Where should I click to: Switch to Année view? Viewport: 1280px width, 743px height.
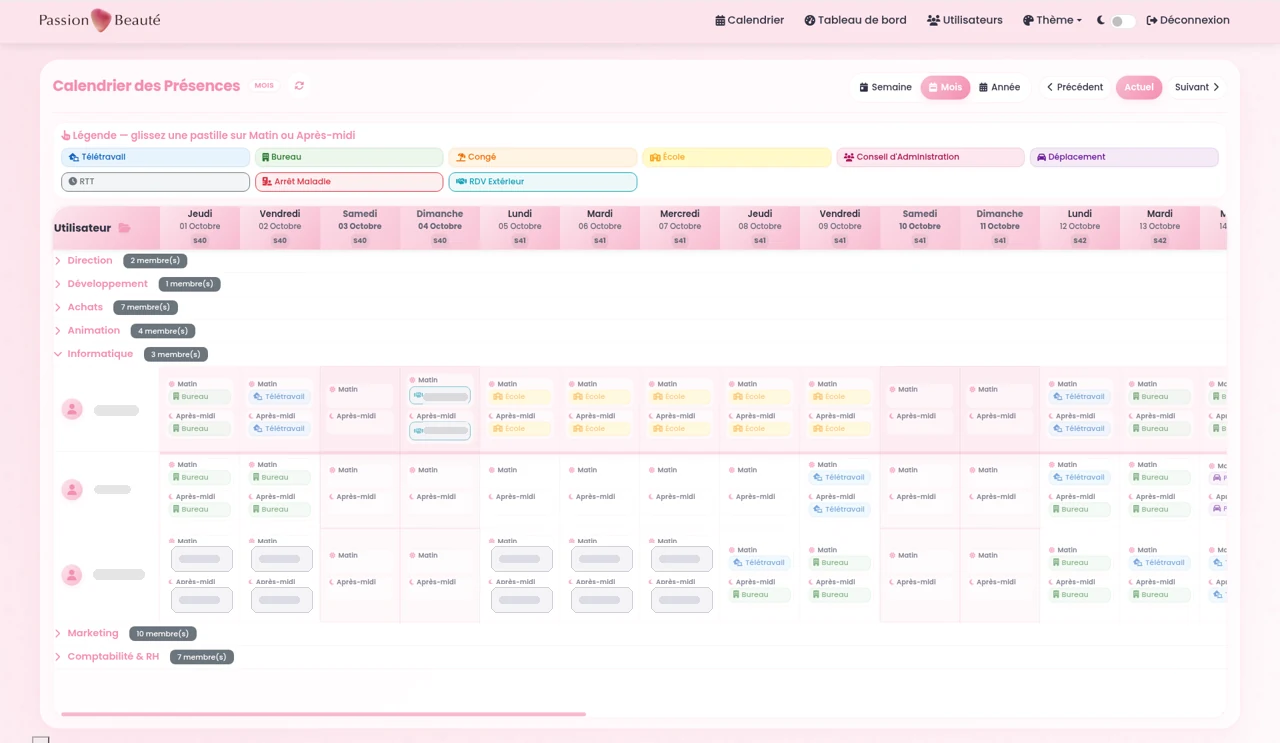click(999, 87)
